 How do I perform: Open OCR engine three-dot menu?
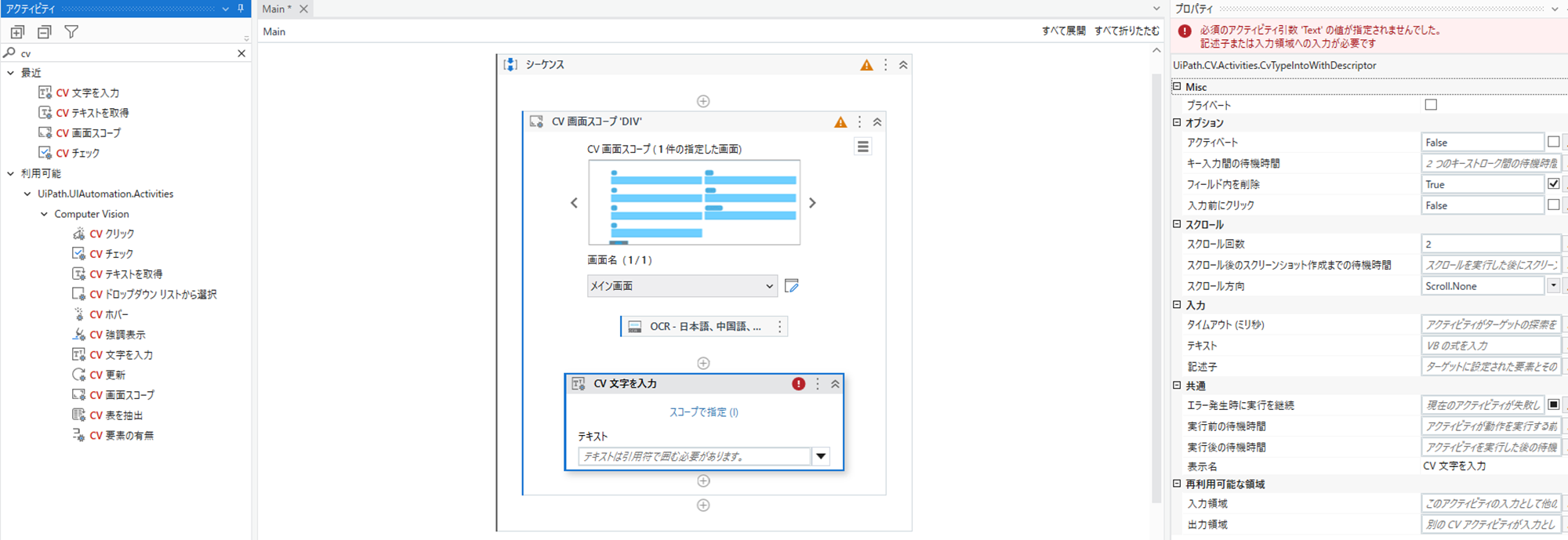pyautogui.click(x=779, y=327)
